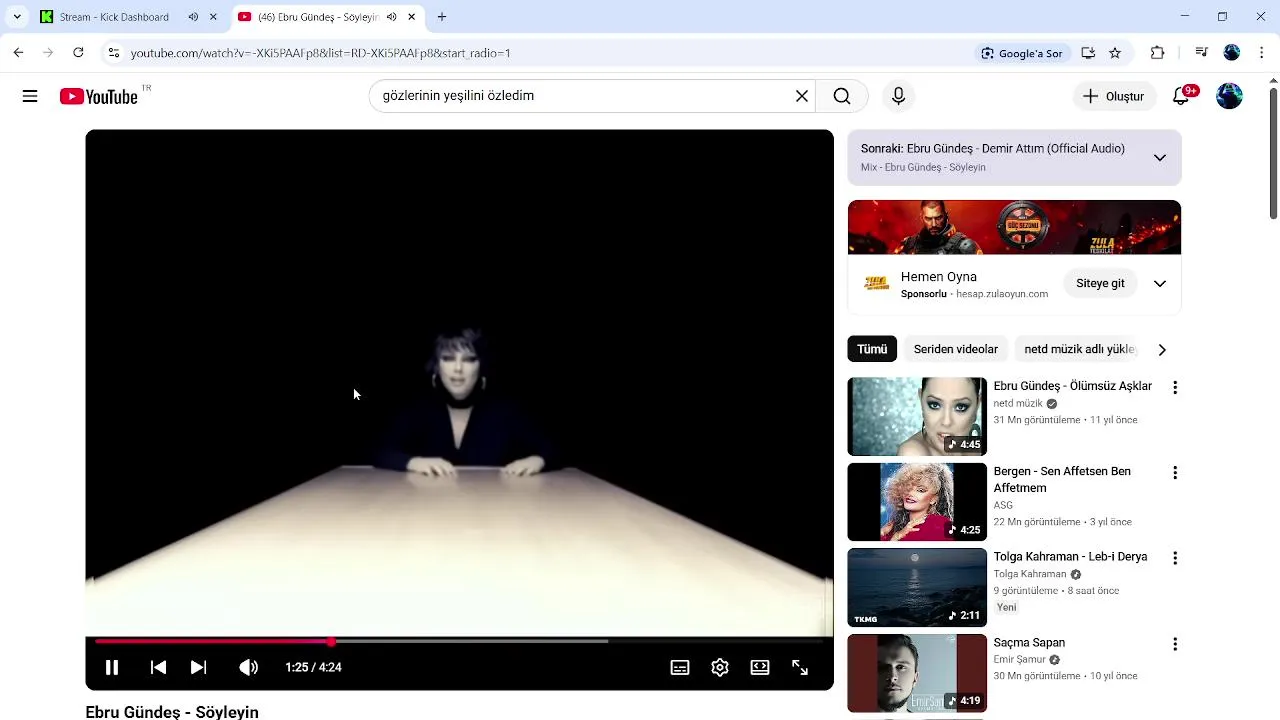Open options for Bergen - Sen Affetsen Ben Affetmem

click(x=1175, y=472)
